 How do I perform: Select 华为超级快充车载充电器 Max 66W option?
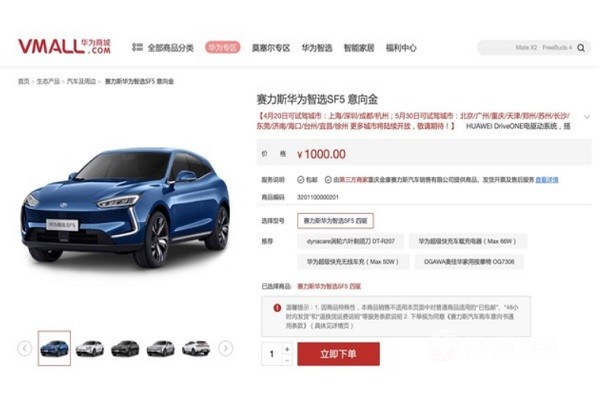(468, 241)
